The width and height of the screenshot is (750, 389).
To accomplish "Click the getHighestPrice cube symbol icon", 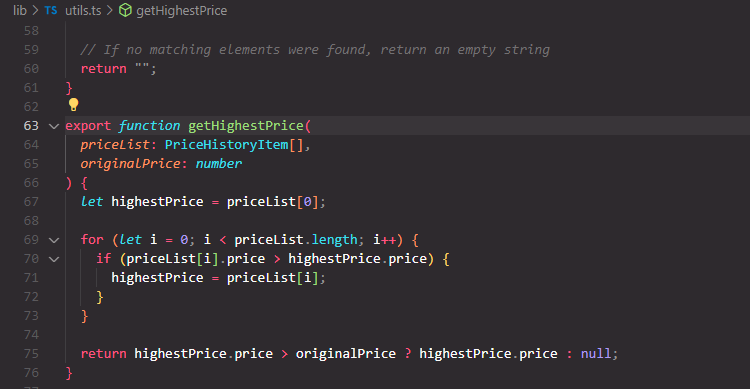I will point(125,10).
